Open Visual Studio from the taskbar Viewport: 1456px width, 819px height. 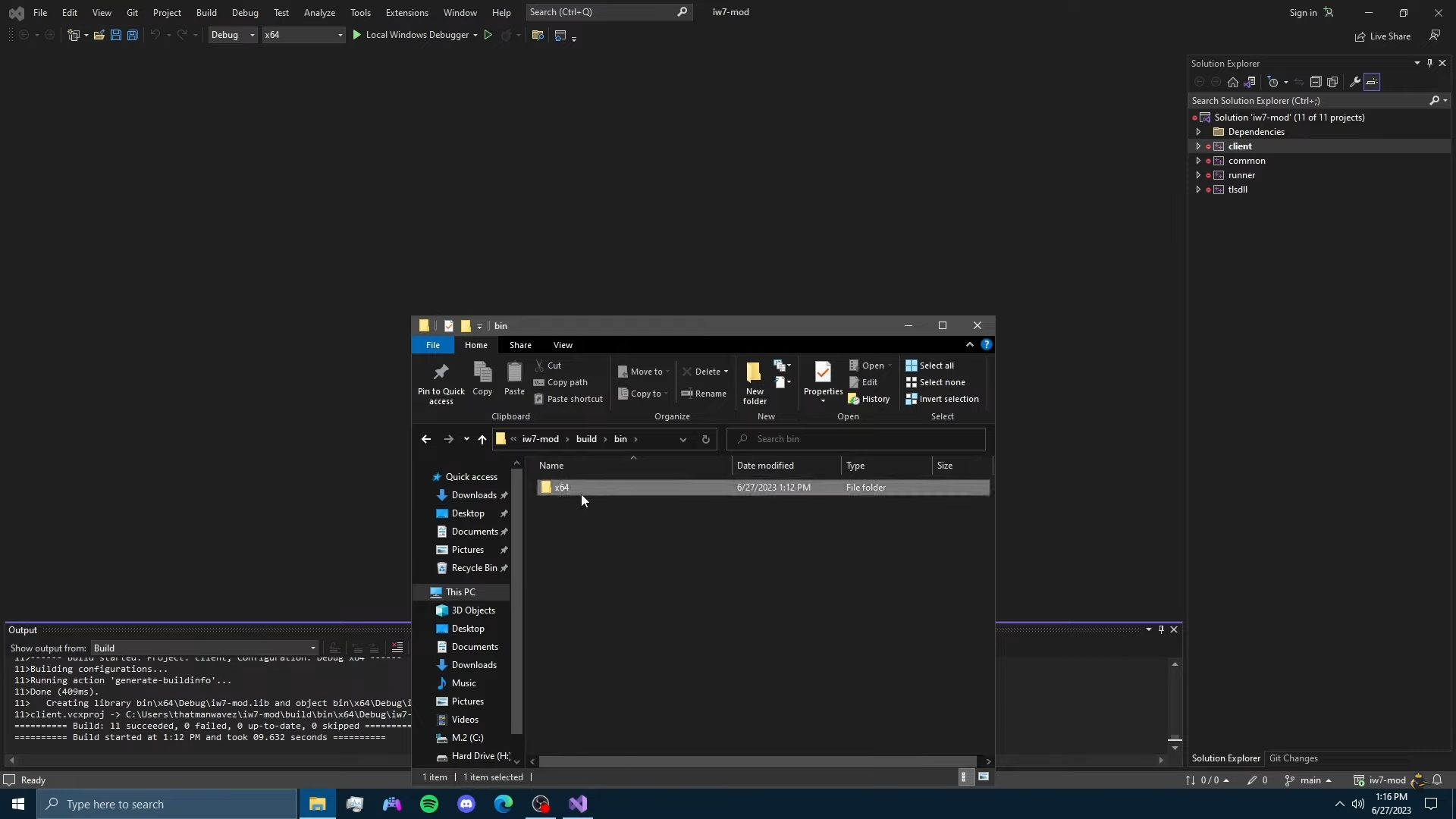click(x=578, y=804)
